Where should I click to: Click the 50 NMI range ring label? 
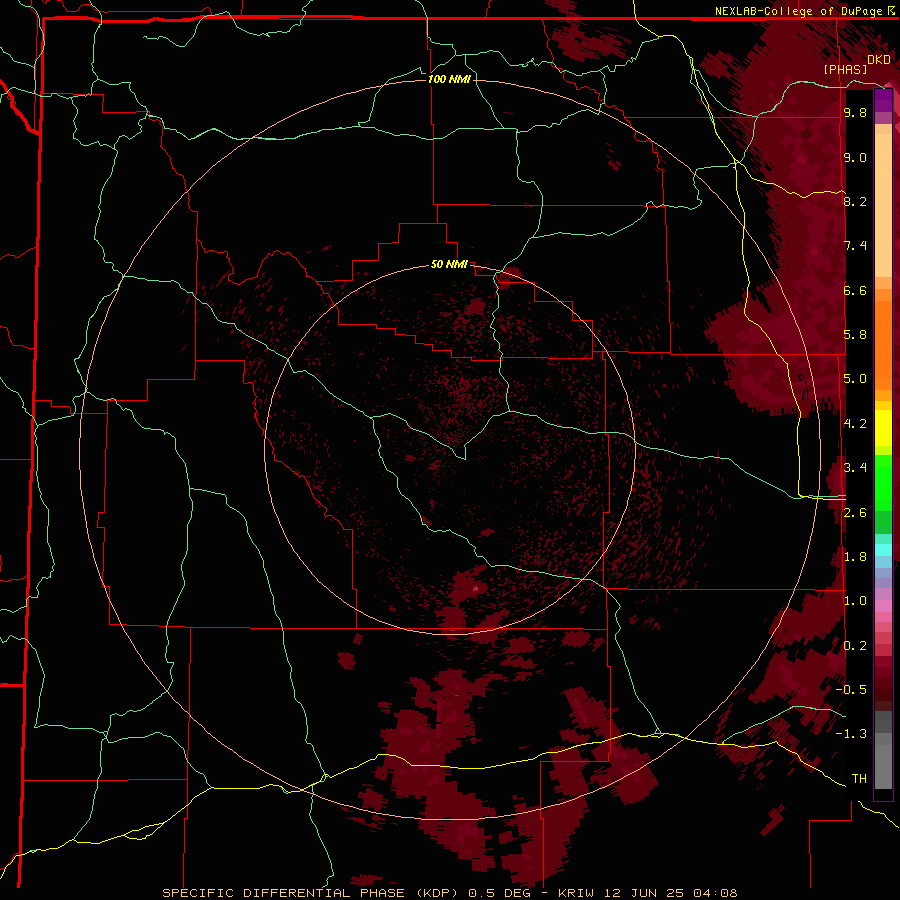pyautogui.click(x=449, y=264)
